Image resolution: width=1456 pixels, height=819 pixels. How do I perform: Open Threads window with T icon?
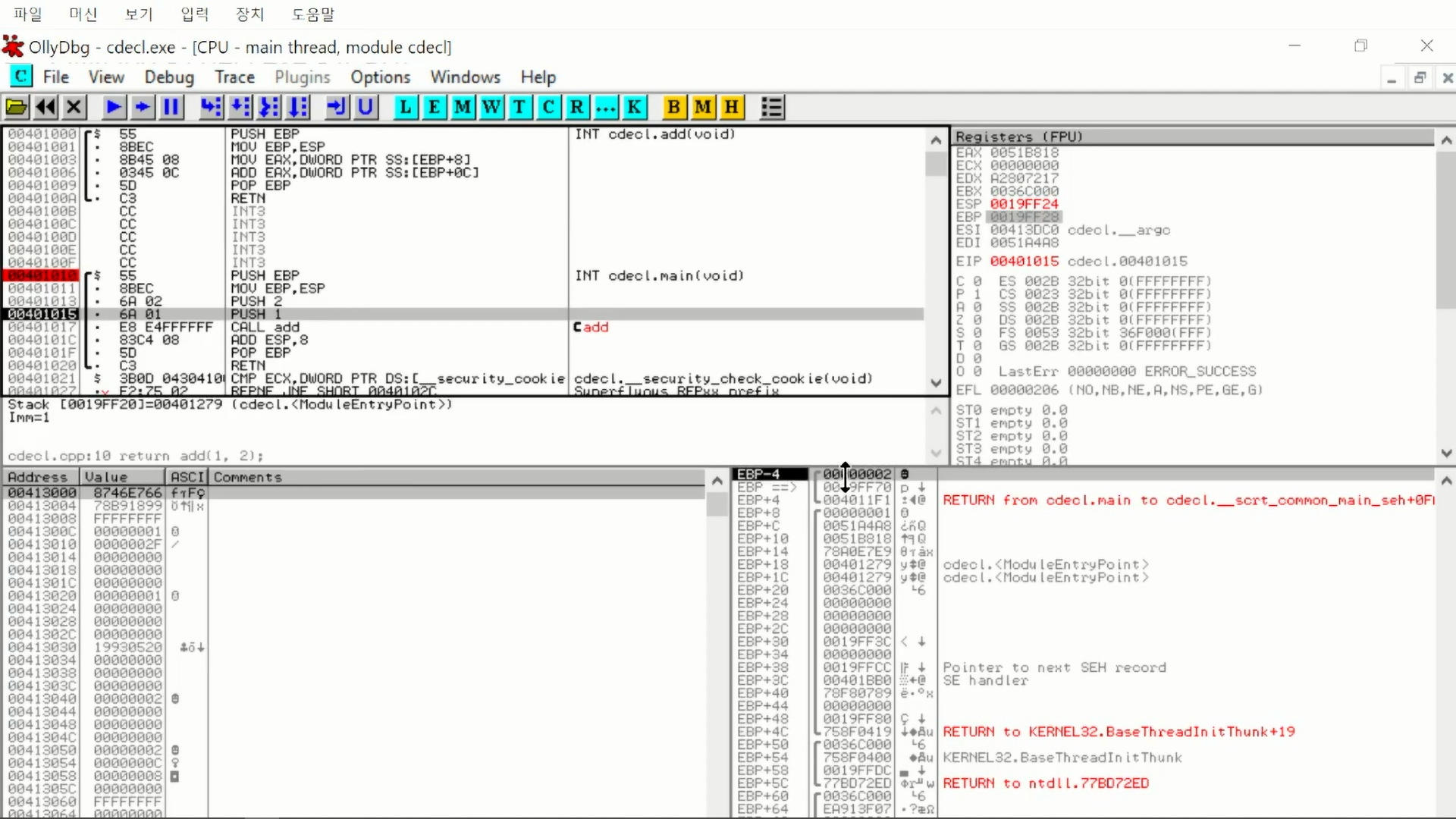(519, 107)
